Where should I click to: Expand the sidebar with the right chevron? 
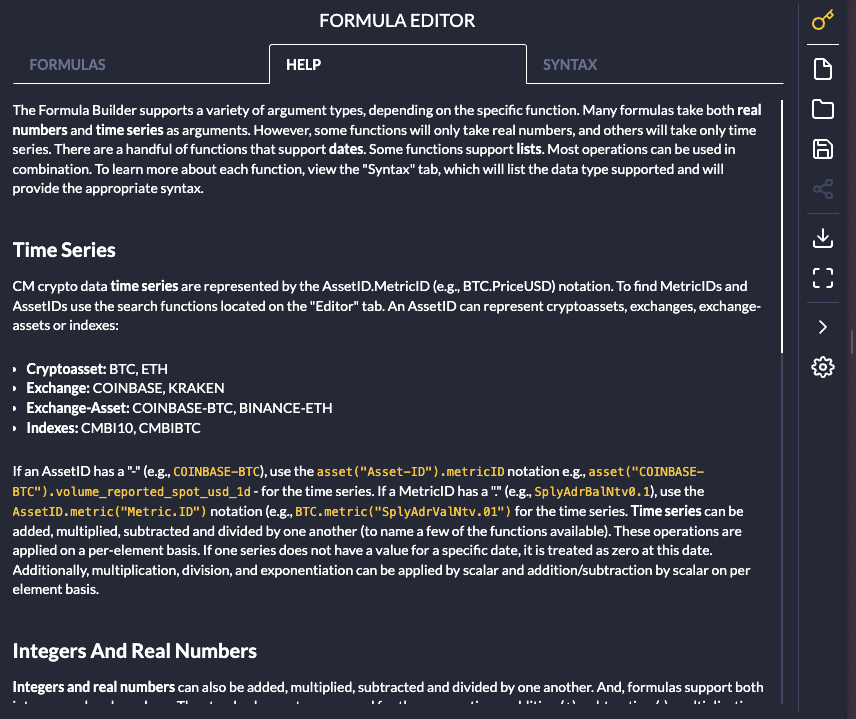822,327
